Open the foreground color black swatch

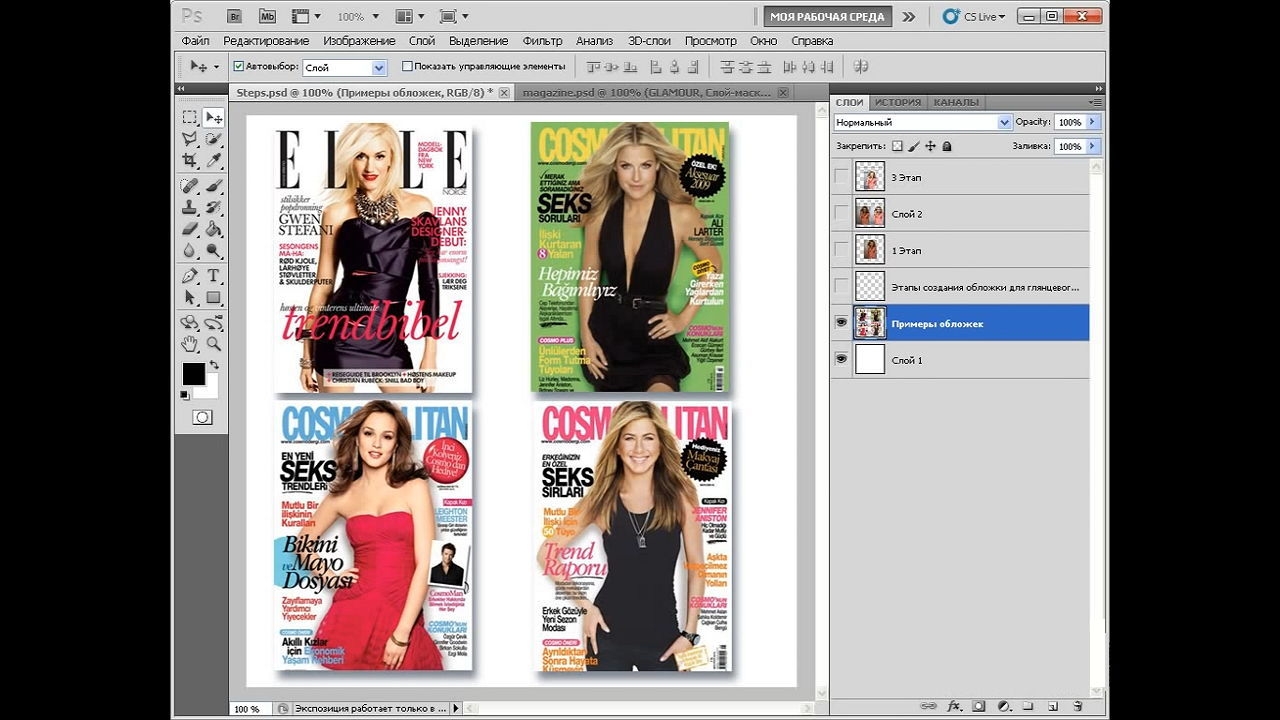point(193,374)
